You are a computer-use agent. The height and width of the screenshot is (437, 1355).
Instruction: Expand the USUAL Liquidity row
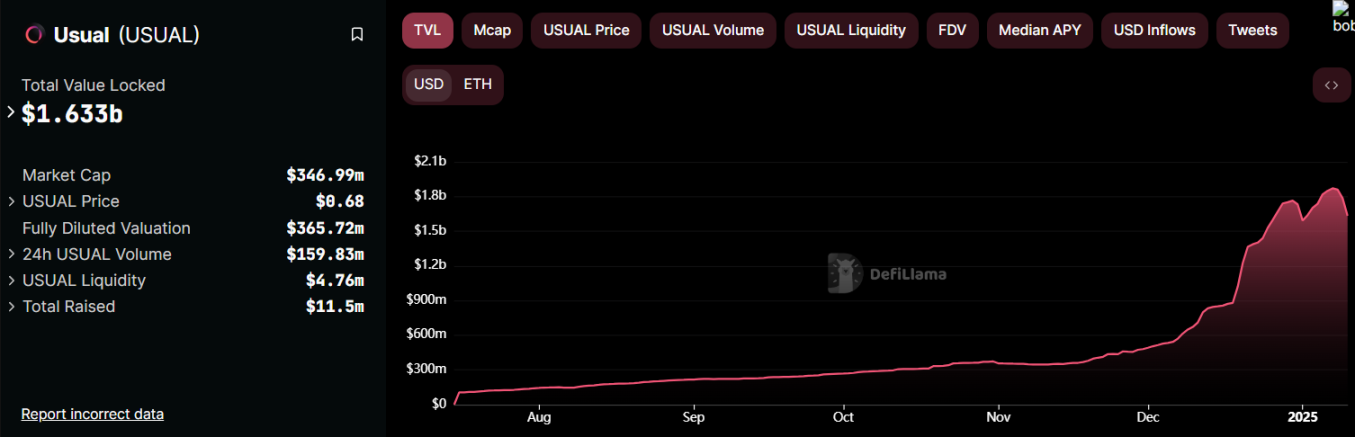[11, 281]
